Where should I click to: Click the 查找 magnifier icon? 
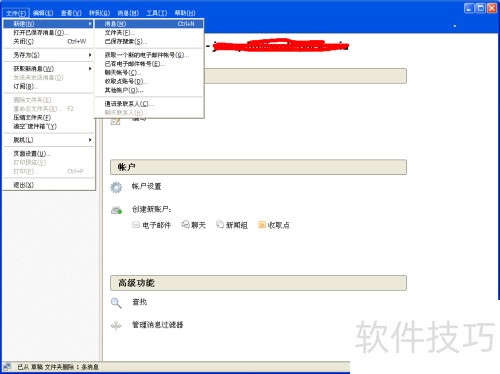pyautogui.click(x=116, y=303)
